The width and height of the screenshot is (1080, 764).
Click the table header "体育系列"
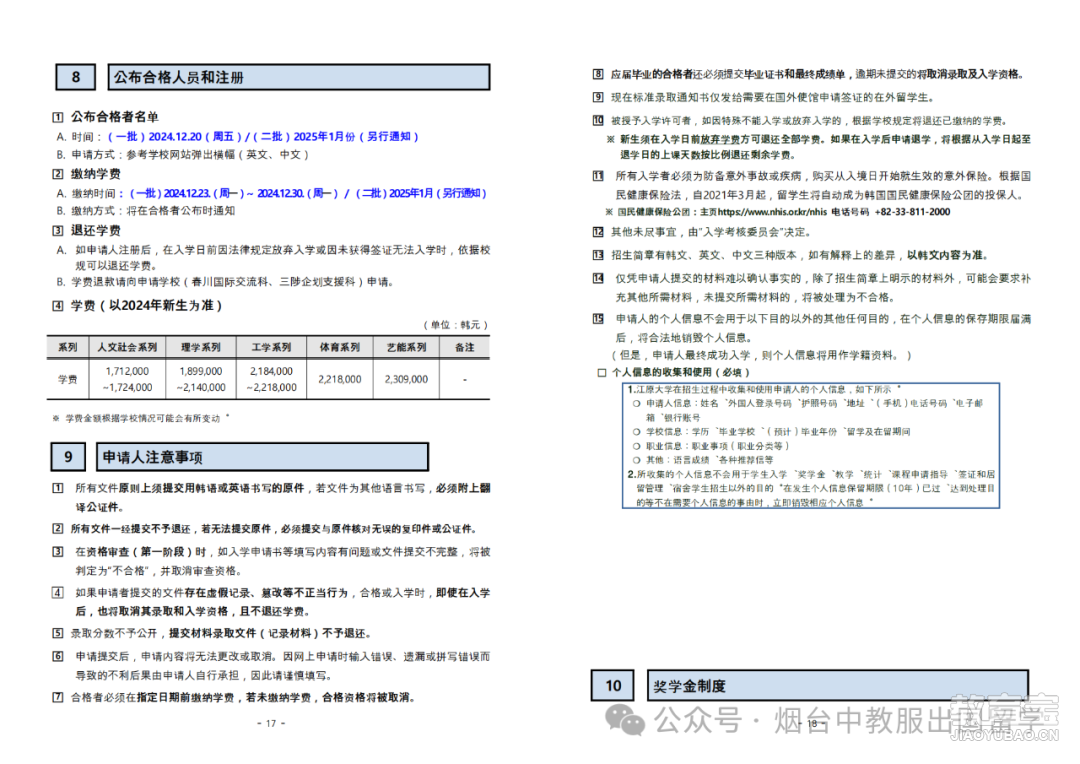(340, 347)
